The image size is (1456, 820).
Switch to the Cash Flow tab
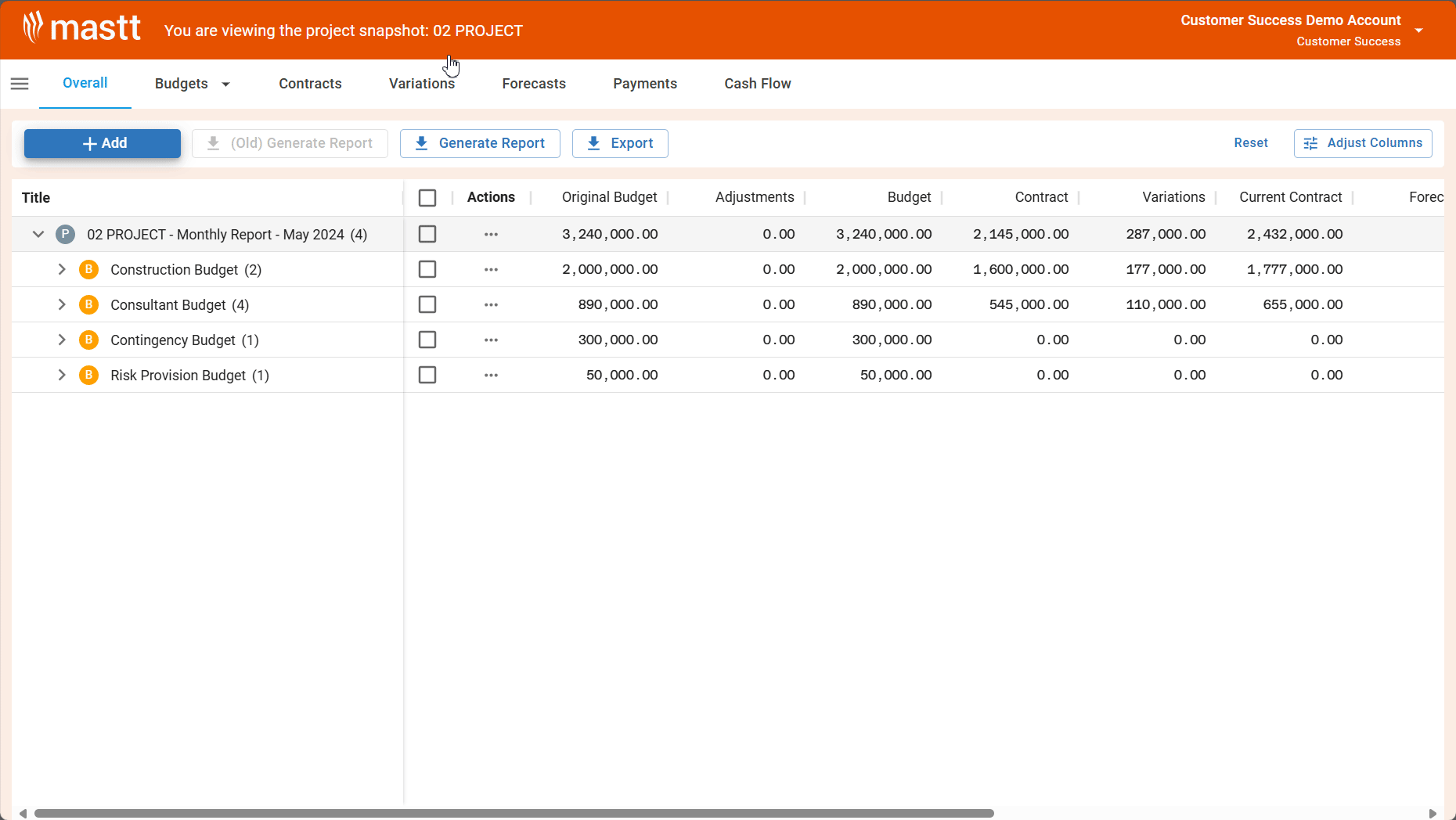coord(757,84)
